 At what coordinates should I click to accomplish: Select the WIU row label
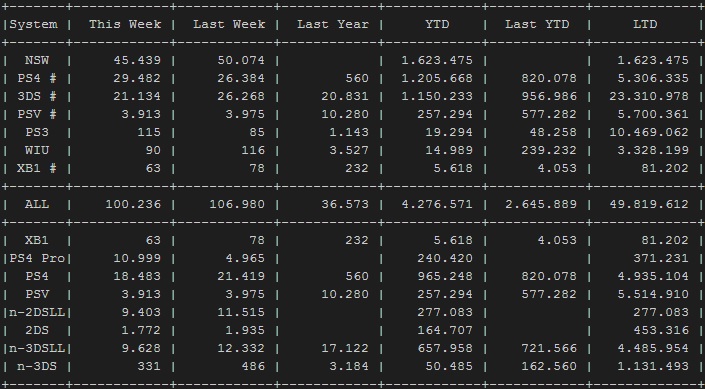tap(37, 150)
